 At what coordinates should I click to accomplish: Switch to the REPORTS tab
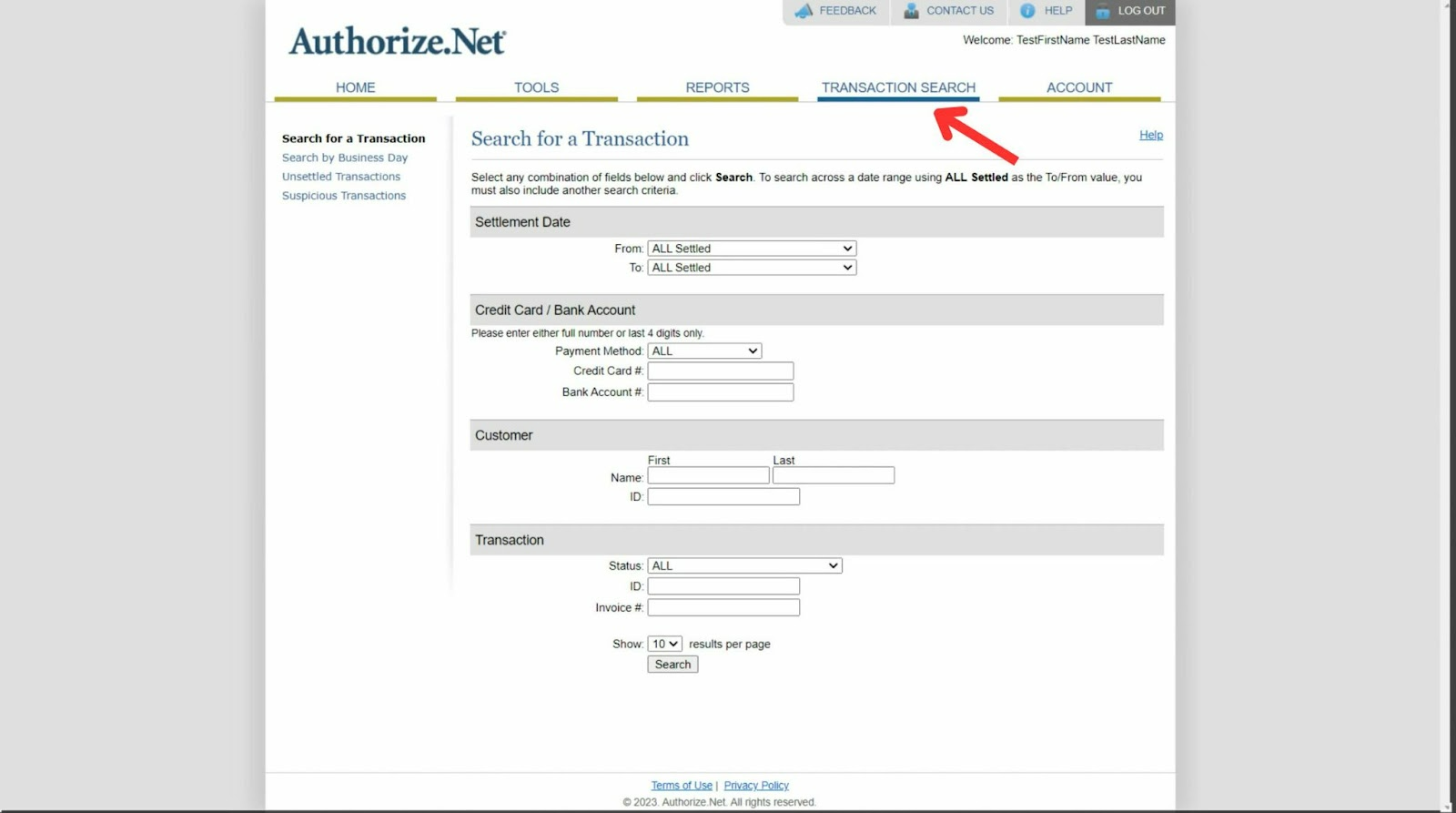(x=717, y=87)
